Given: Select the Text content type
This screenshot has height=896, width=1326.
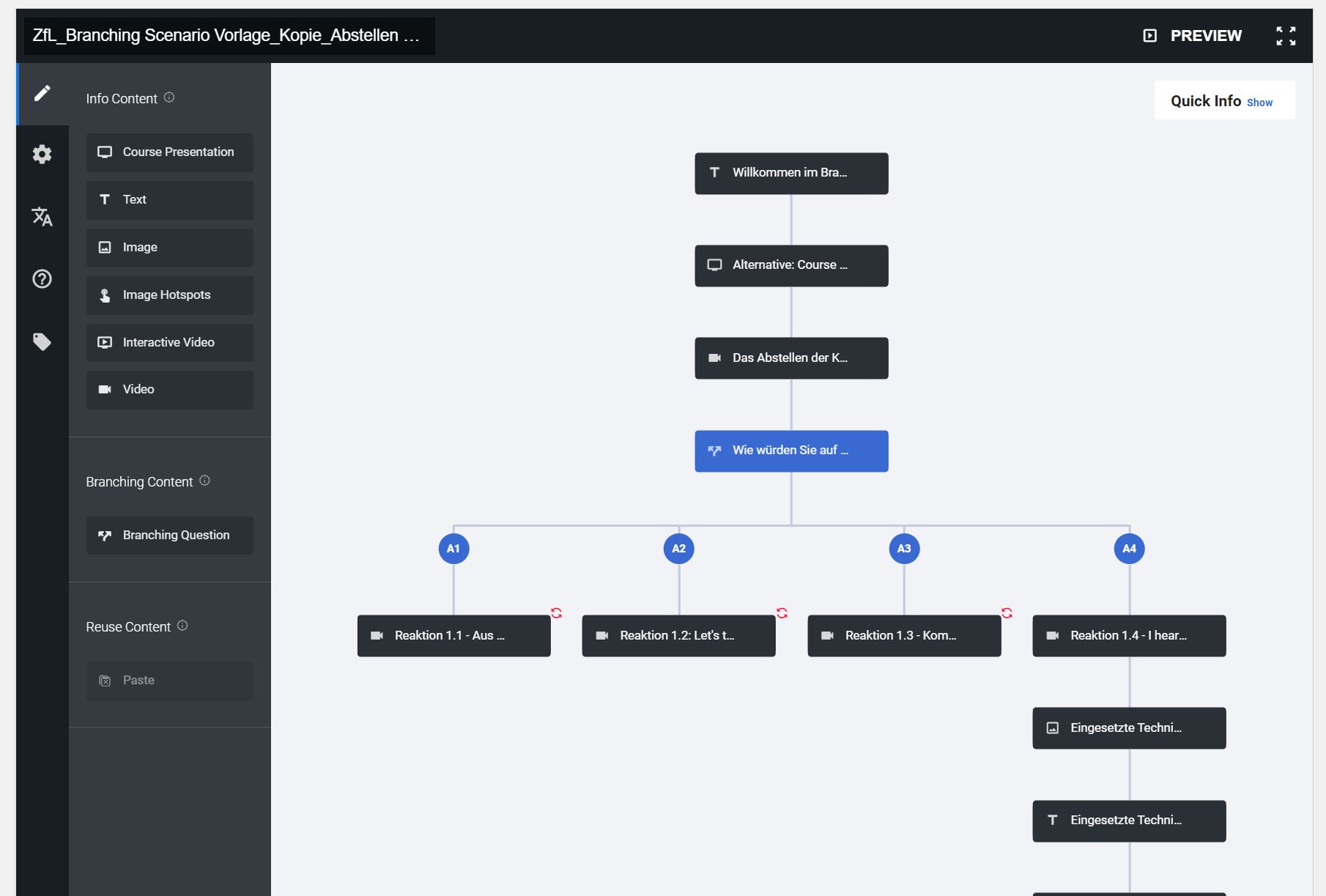Looking at the screenshot, I should [x=169, y=199].
